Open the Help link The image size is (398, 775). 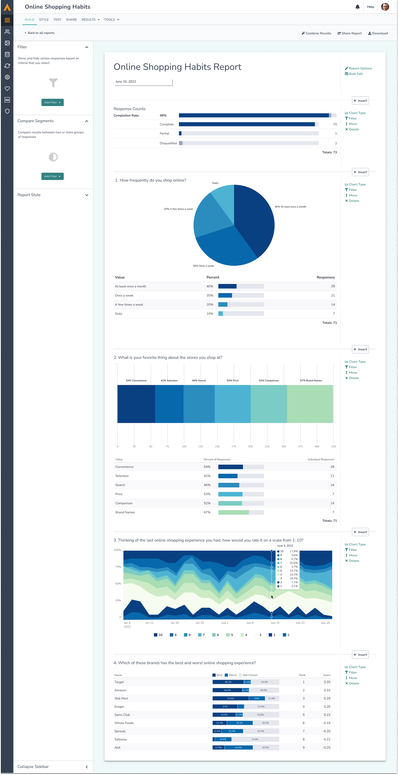370,7
